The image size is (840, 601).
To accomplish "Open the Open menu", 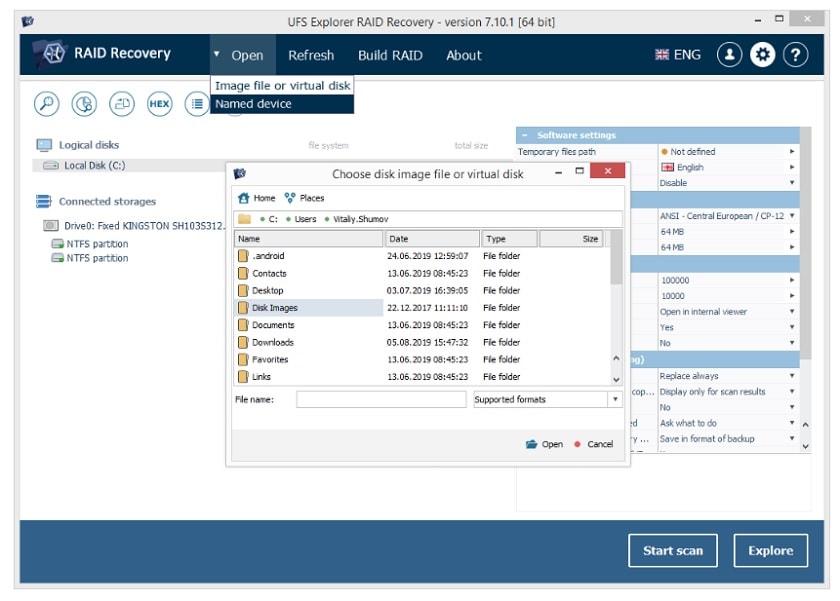I will 247,55.
